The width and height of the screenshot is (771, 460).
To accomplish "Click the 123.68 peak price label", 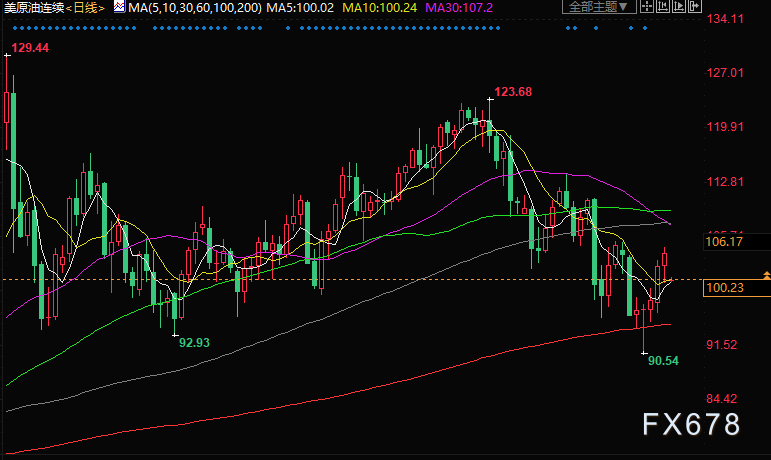I will [513, 92].
